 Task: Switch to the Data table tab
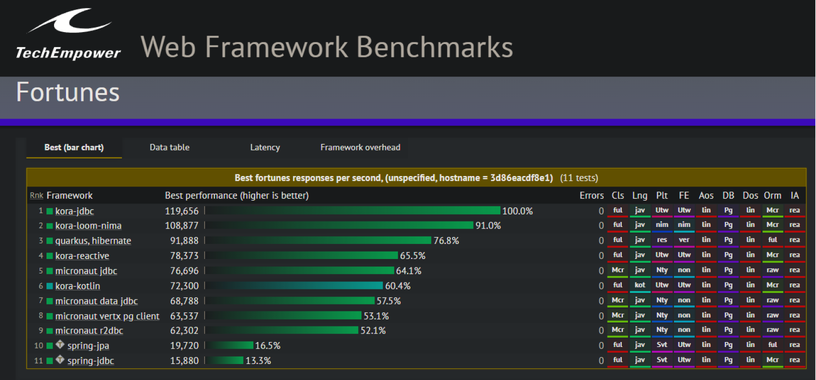click(170, 148)
